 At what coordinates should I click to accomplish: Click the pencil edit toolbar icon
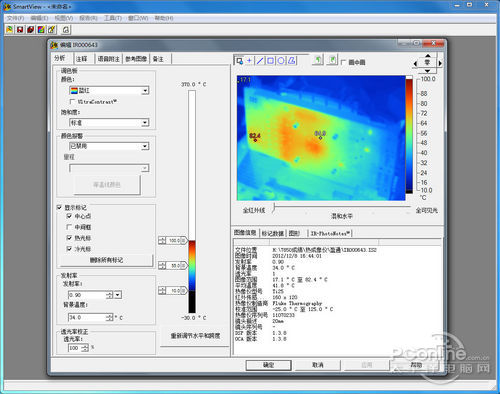(52, 30)
